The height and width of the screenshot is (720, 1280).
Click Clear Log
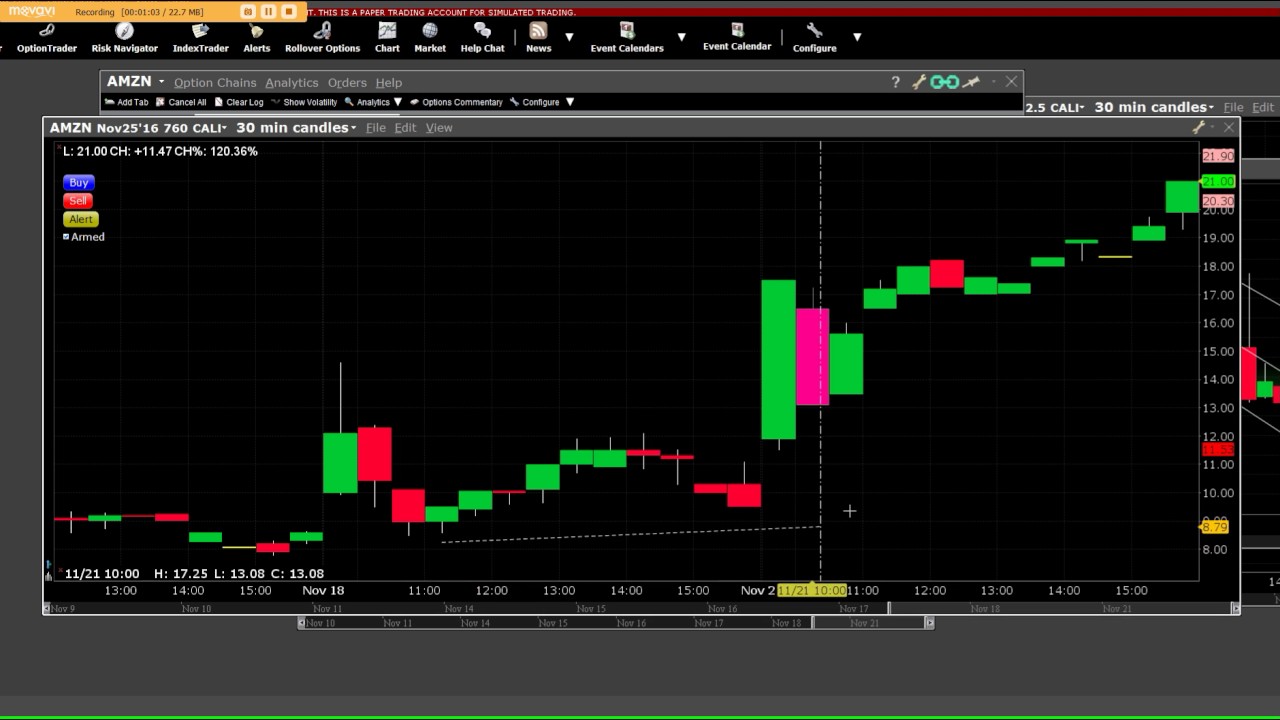pos(239,102)
